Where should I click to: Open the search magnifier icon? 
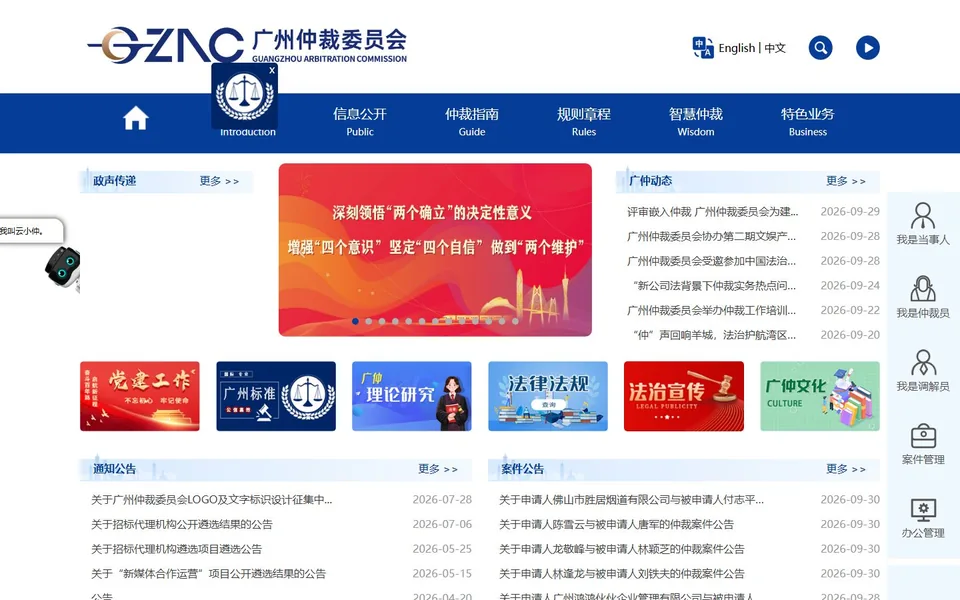(x=820, y=48)
